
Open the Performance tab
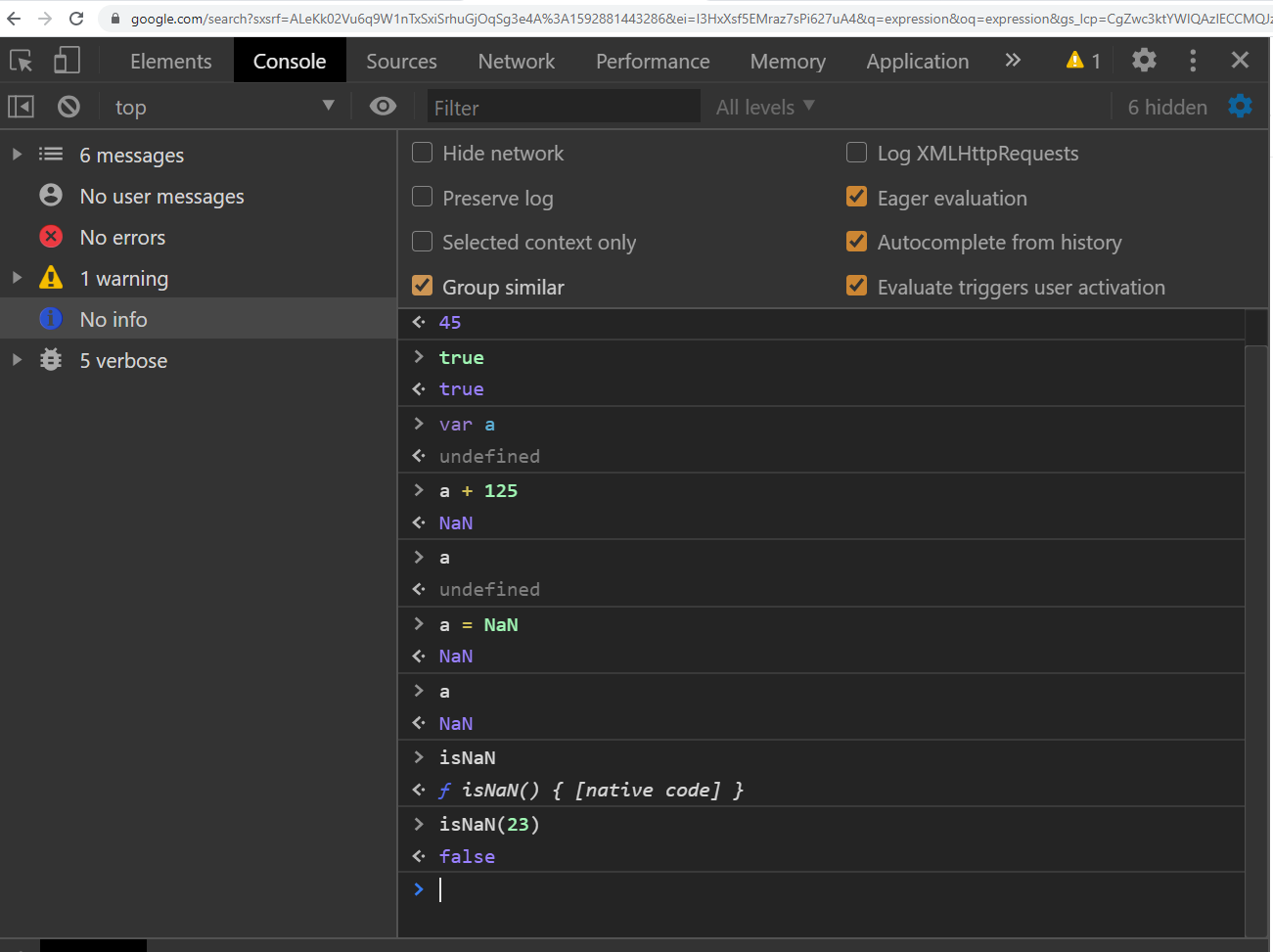click(653, 61)
